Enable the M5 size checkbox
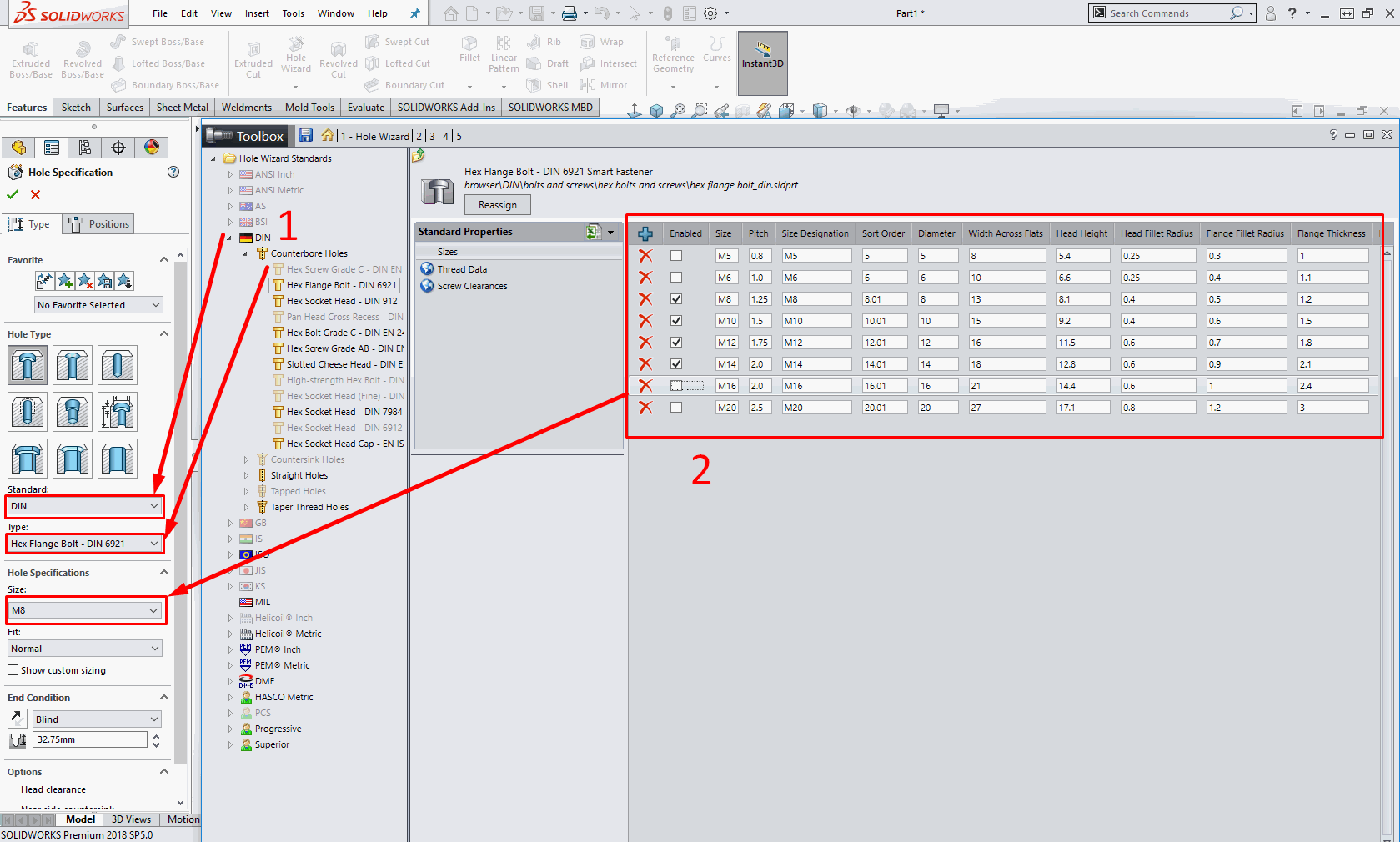The height and width of the screenshot is (842, 1400). [676, 256]
